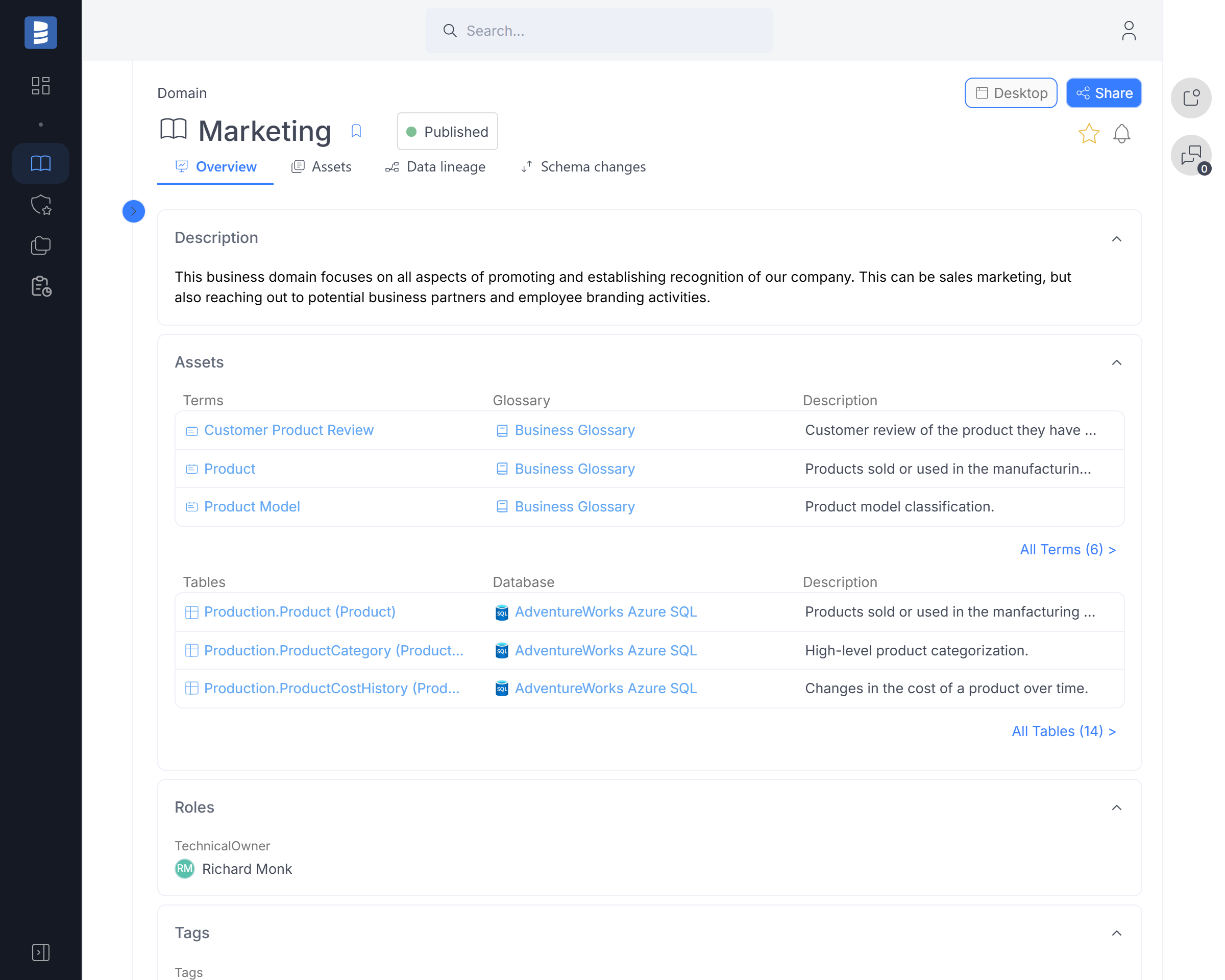Collapse the Assets section chevron
The width and height of the screenshot is (1225, 980).
[1116, 362]
